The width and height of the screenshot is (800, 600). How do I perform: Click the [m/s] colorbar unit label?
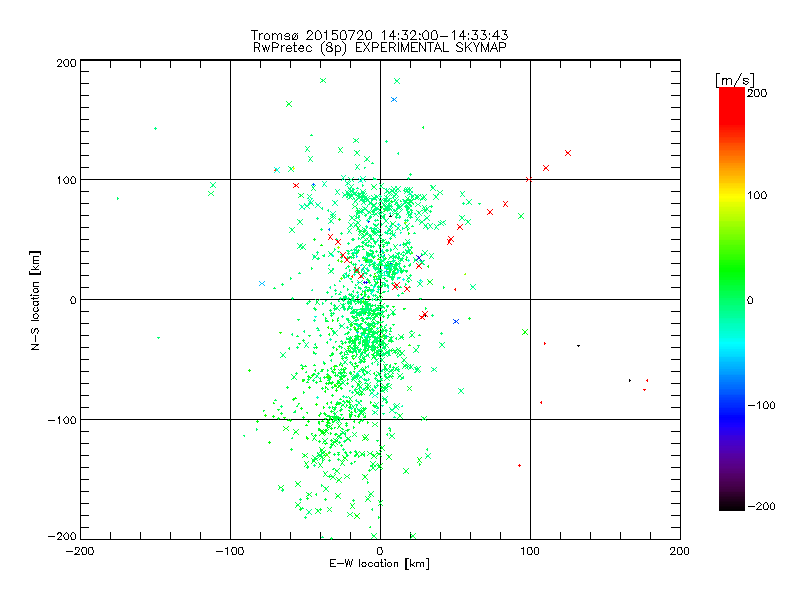(x=734, y=80)
